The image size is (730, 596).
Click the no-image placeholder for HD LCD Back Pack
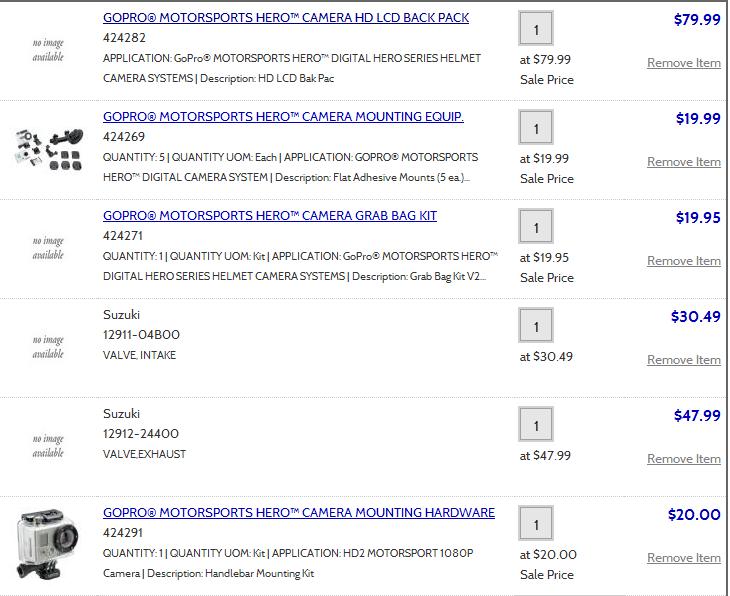[47, 50]
